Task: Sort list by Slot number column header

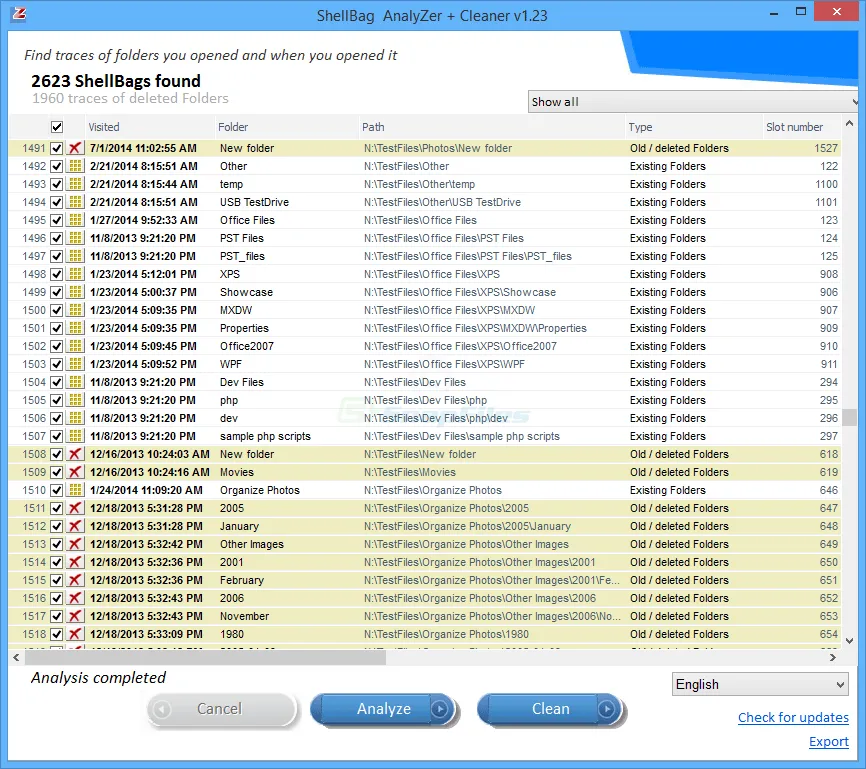Action: click(x=801, y=127)
